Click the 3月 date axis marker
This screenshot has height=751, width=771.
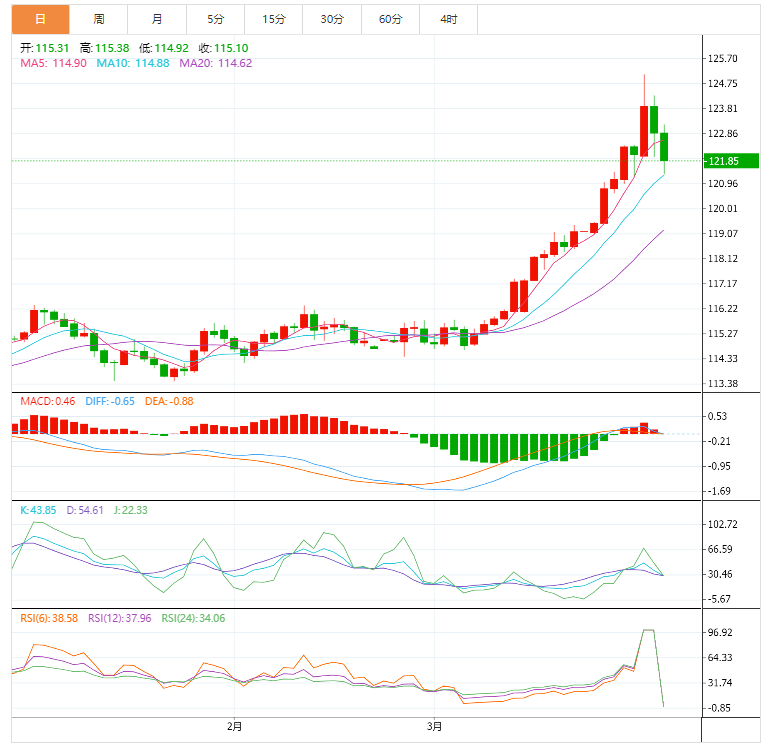click(434, 726)
